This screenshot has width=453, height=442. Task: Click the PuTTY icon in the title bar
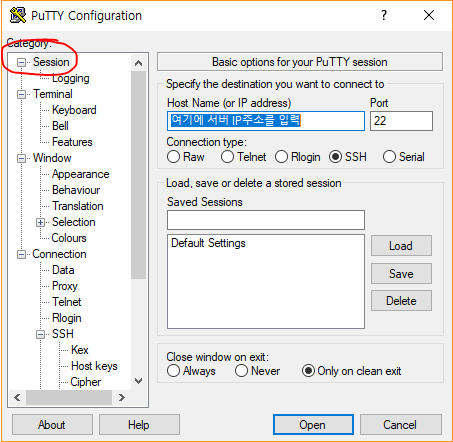[18, 15]
